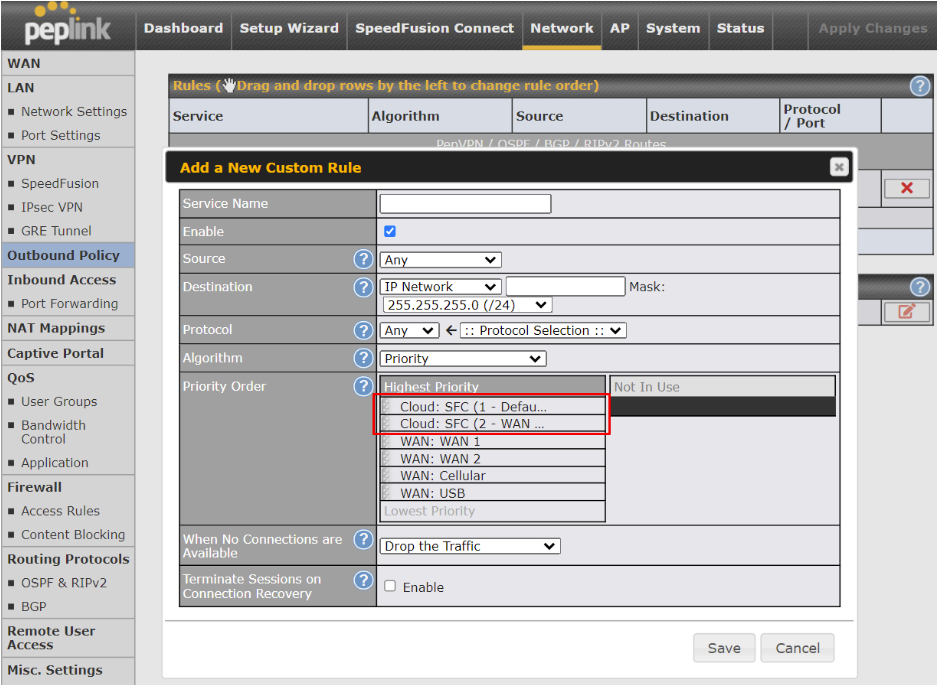Open the SpeedFusion Connect tab
The height and width of the screenshot is (689, 942).
[x=436, y=28]
